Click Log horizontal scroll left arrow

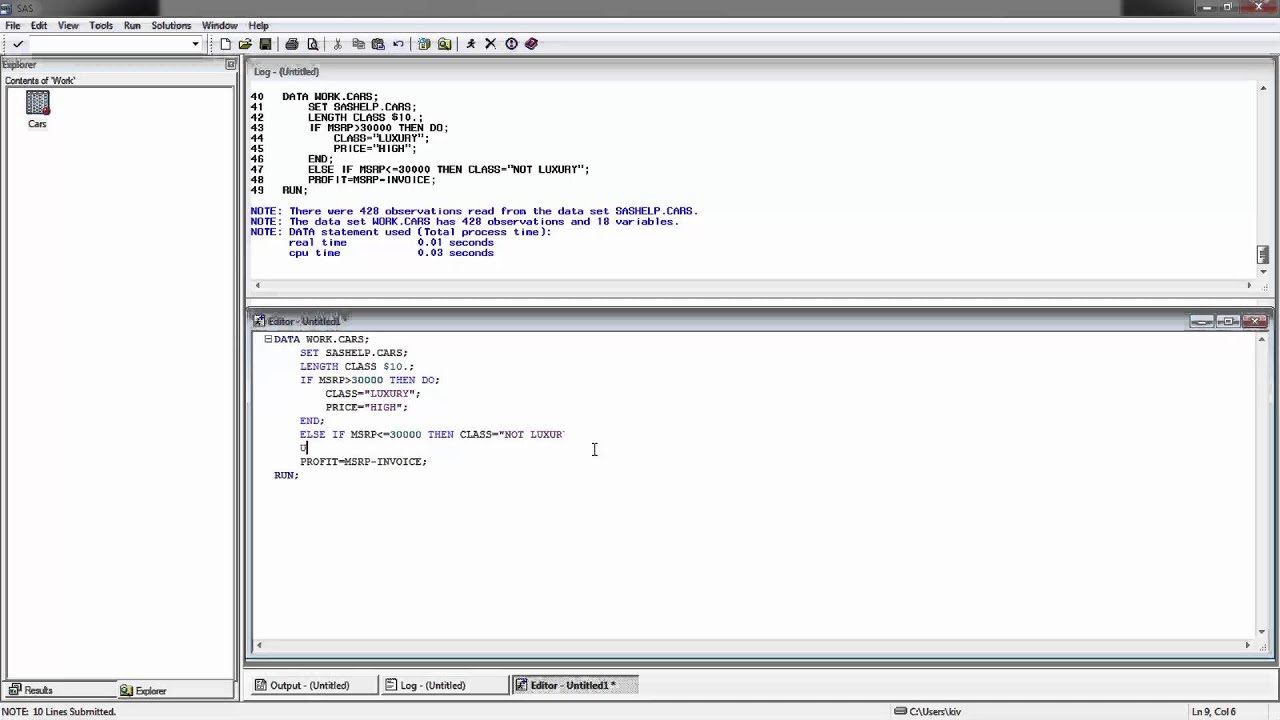click(257, 286)
